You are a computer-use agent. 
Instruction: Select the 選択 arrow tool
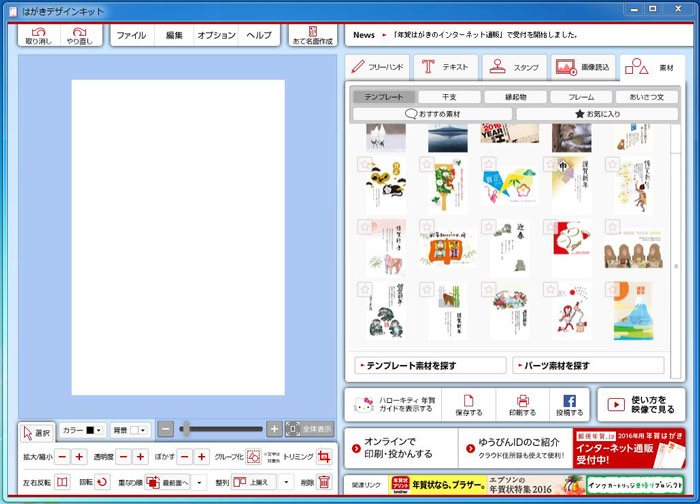pos(37,433)
